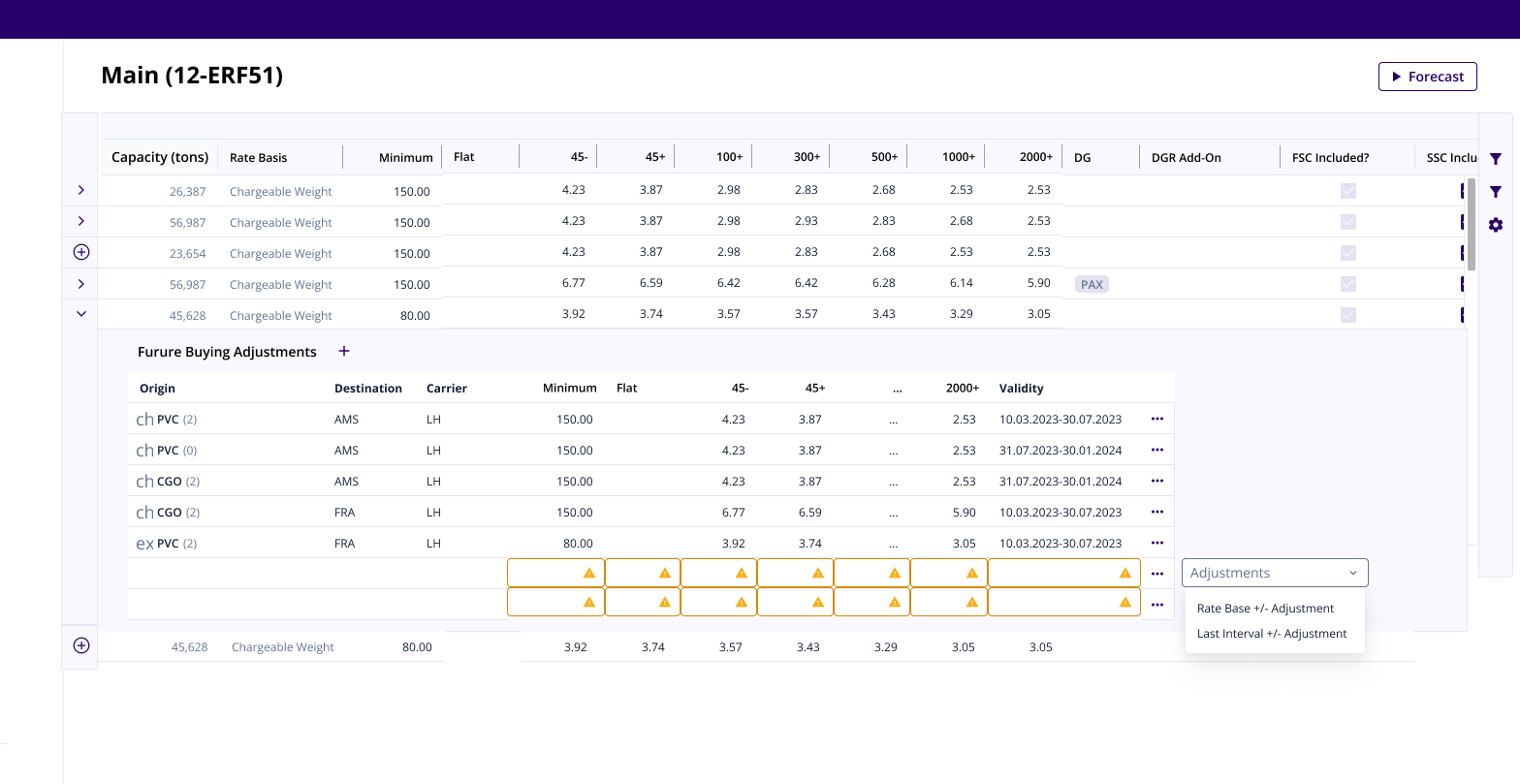1520x784 pixels.
Task: Toggle FSC Included checkbox for 26,387 row
Action: 1347,191
